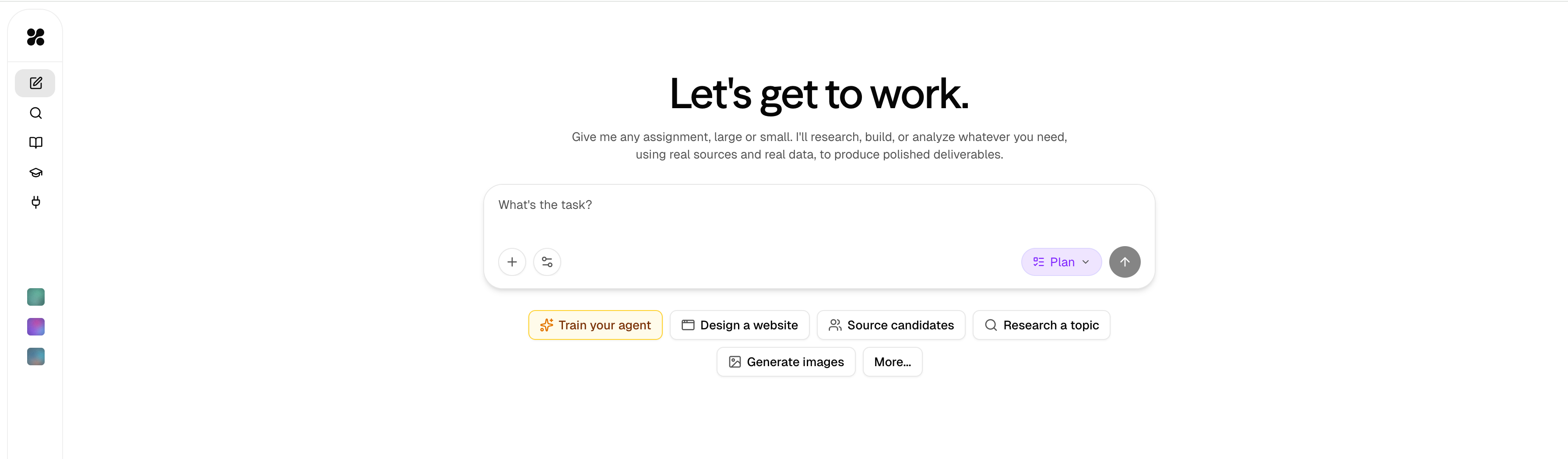The width and height of the screenshot is (1568, 459).
Task: Open the graduation cap learning icon
Action: click(x=36, y=172)
